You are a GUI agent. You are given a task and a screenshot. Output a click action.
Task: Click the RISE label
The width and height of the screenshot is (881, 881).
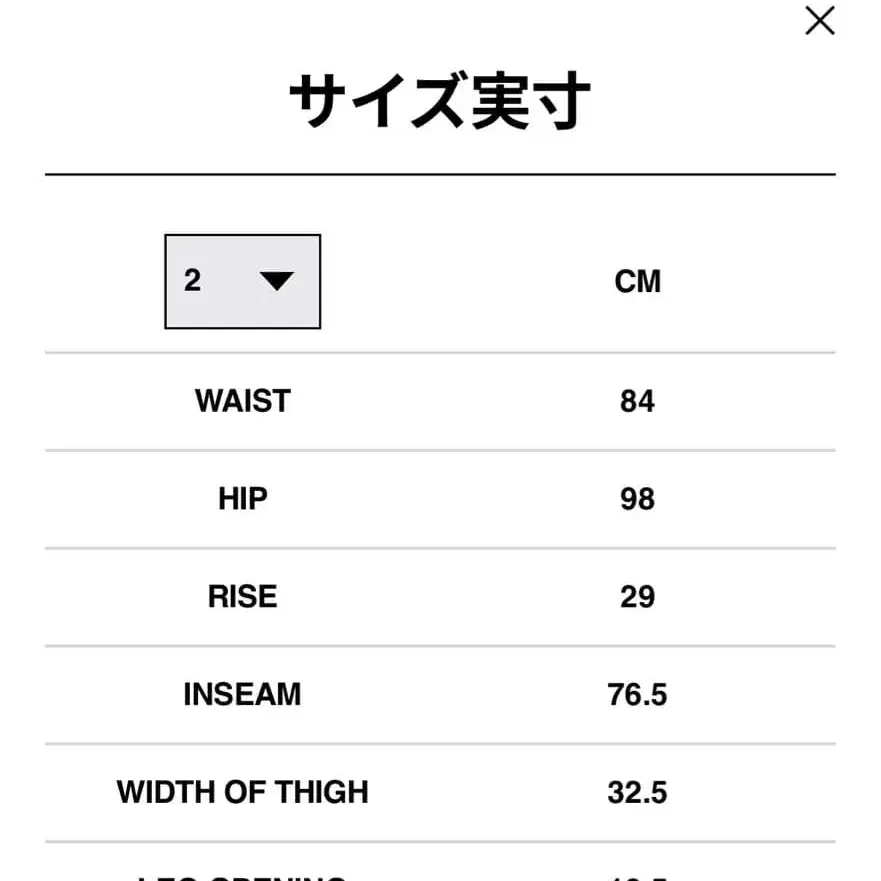point(241,596)
